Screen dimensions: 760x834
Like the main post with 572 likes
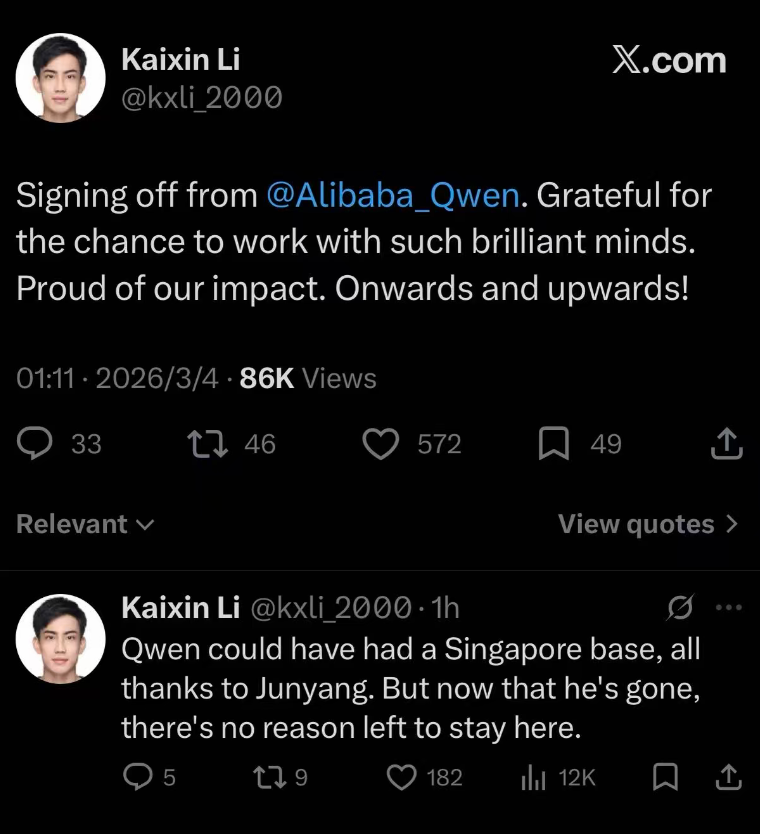380,443
